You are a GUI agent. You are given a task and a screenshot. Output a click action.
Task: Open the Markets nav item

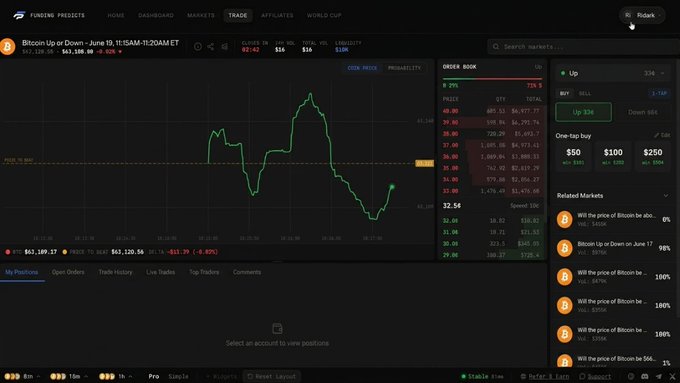(201, 15)
